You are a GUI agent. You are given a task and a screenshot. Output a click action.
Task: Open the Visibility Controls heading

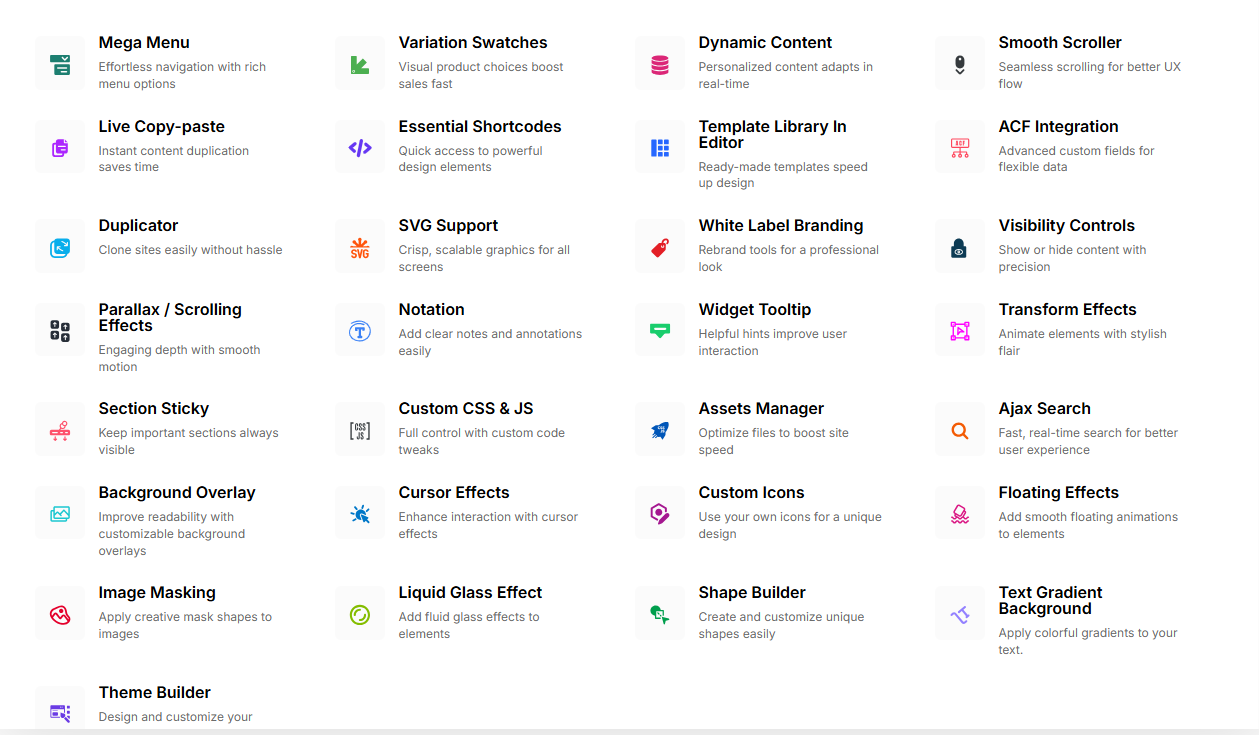[x=1067, y=226]
